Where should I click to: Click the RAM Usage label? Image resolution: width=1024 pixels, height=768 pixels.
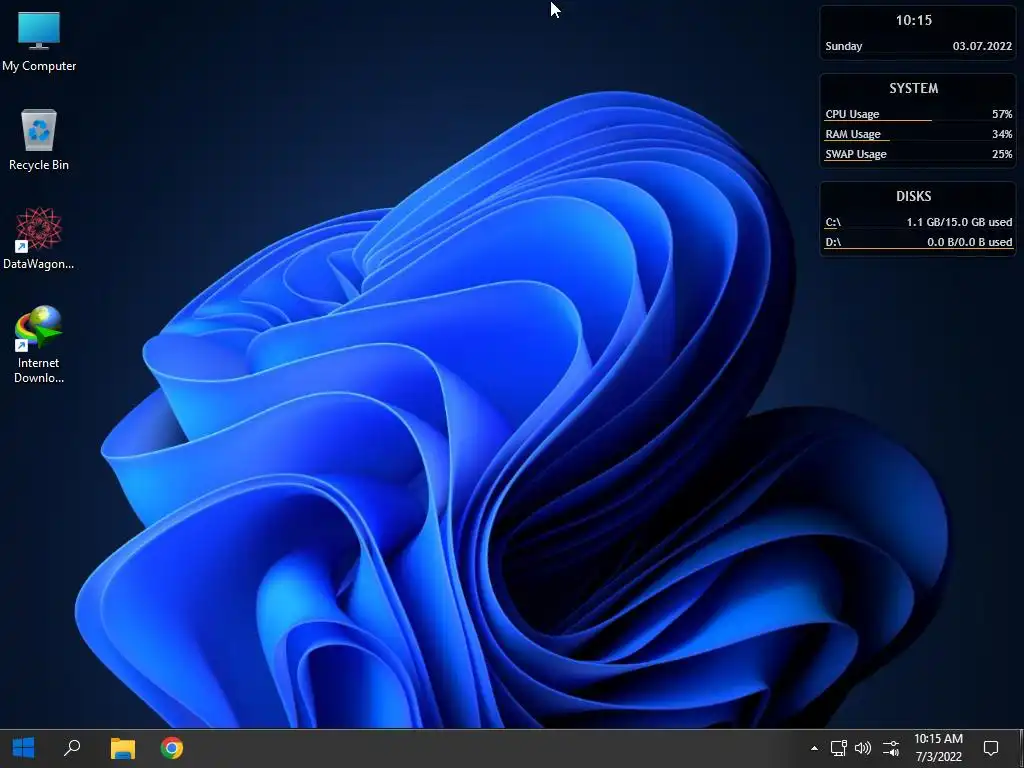point(853,134)
